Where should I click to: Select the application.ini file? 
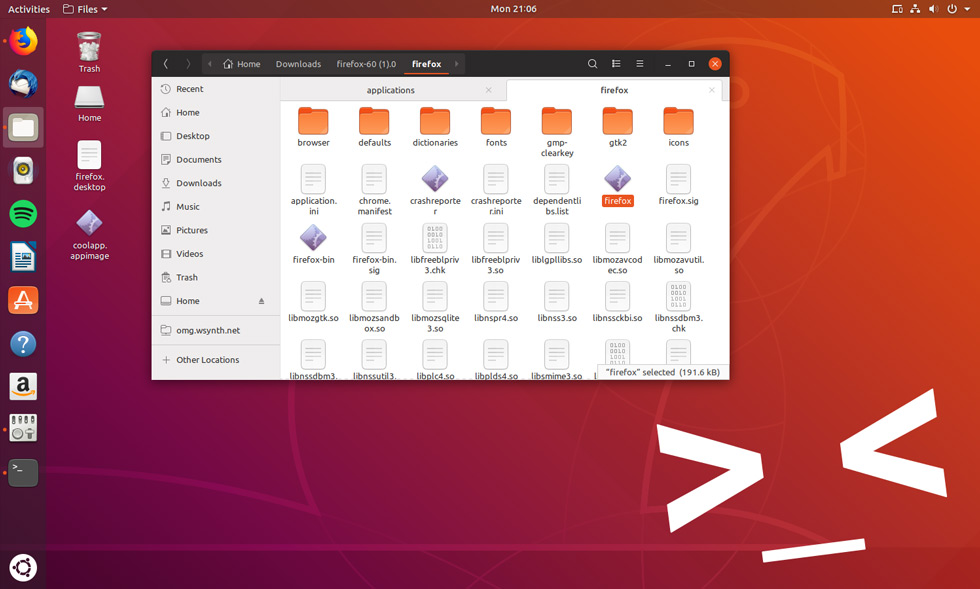[x=313, y=190]
